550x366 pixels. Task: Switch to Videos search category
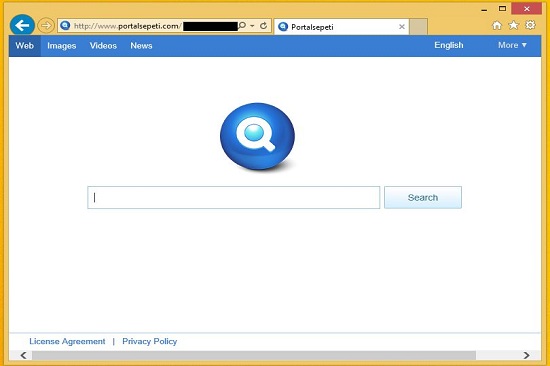click(103, 46)
